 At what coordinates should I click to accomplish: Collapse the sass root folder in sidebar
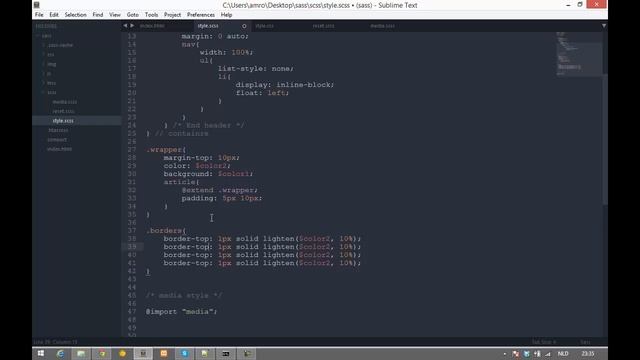pyautogui.click(x=47, y=36)
